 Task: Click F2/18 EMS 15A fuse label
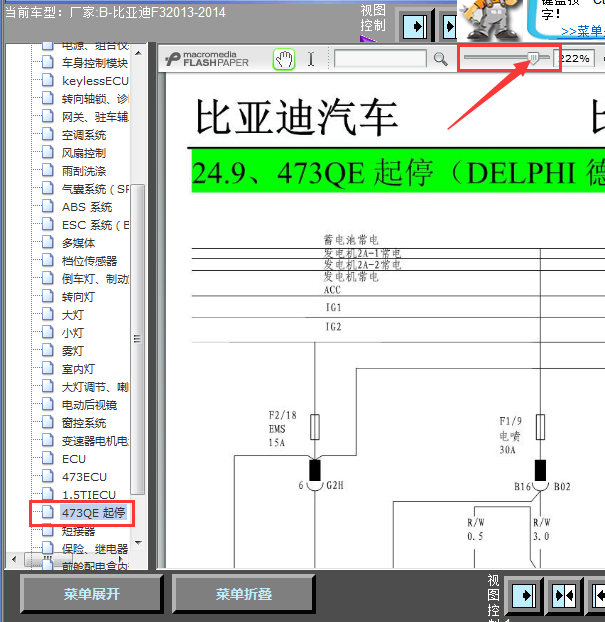[x=282, y=429]
